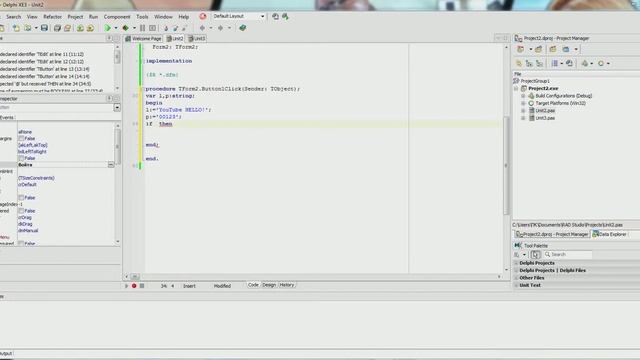Open the Component menu
This screenshot has height=360, width=640.
click(x=117, y=17)
